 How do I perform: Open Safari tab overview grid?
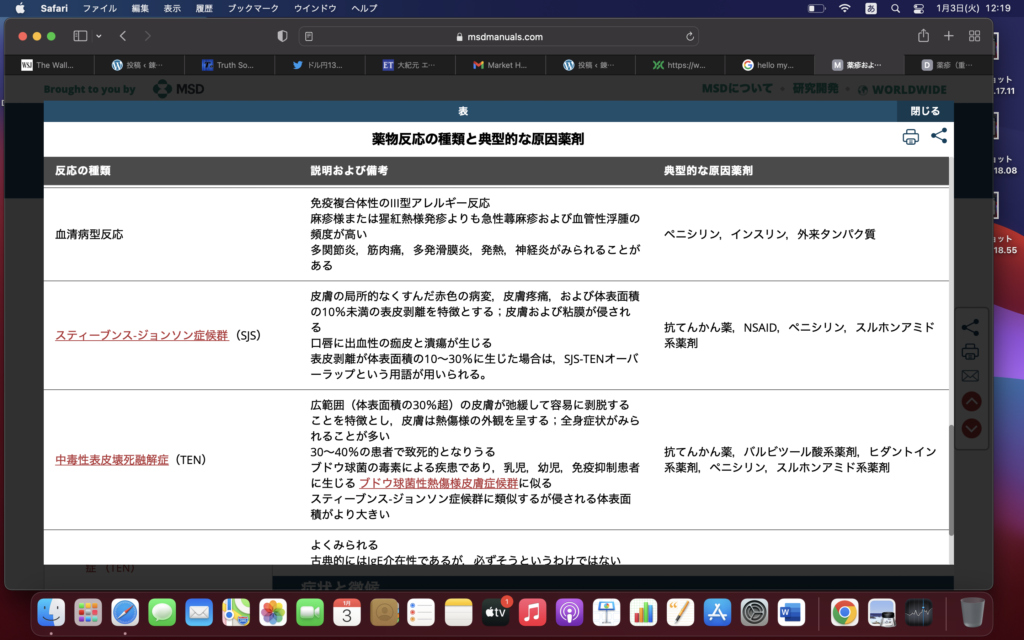pyautogui.click(x=974, y=36)
